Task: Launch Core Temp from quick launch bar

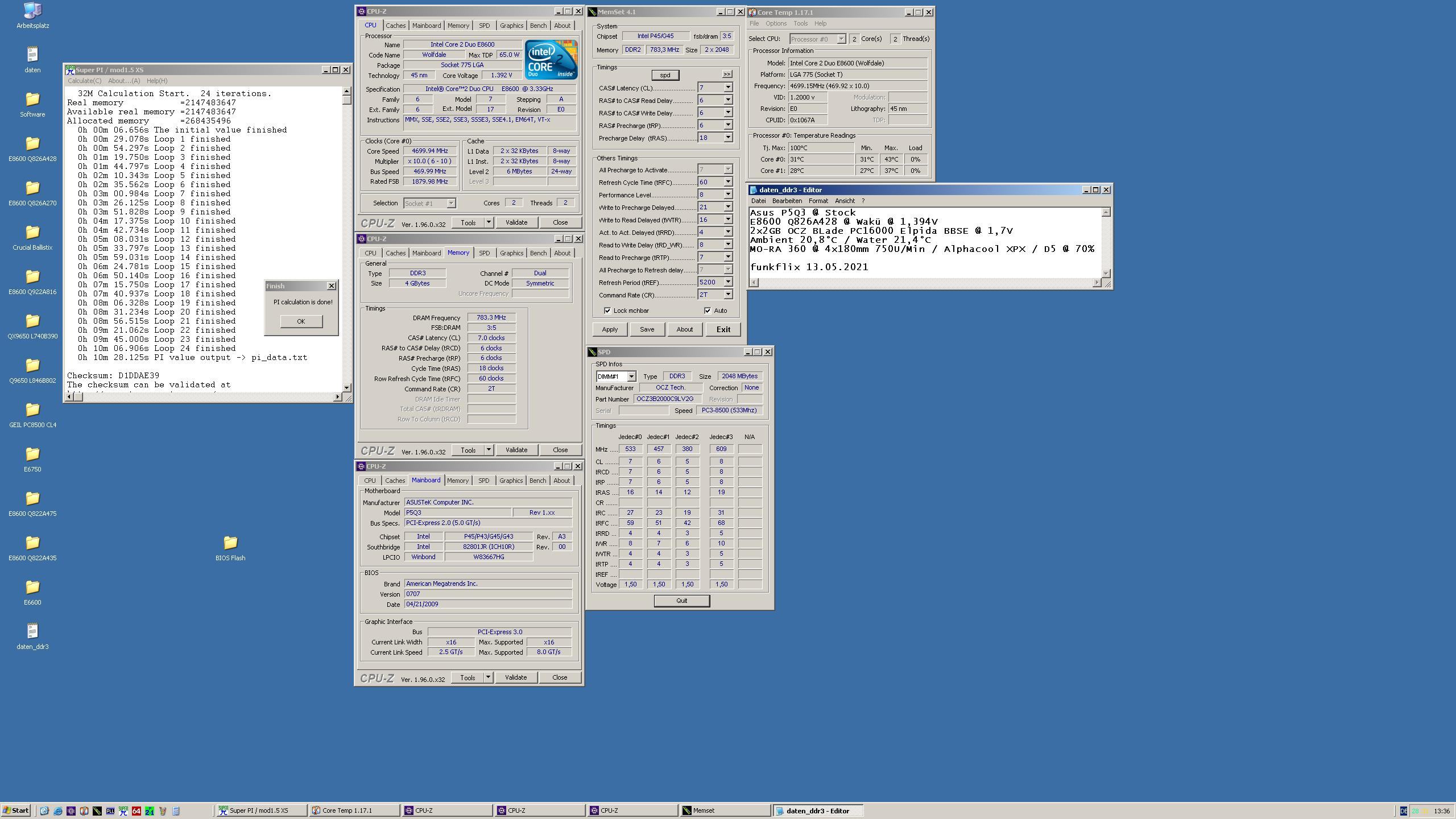Action: [84, 811]
